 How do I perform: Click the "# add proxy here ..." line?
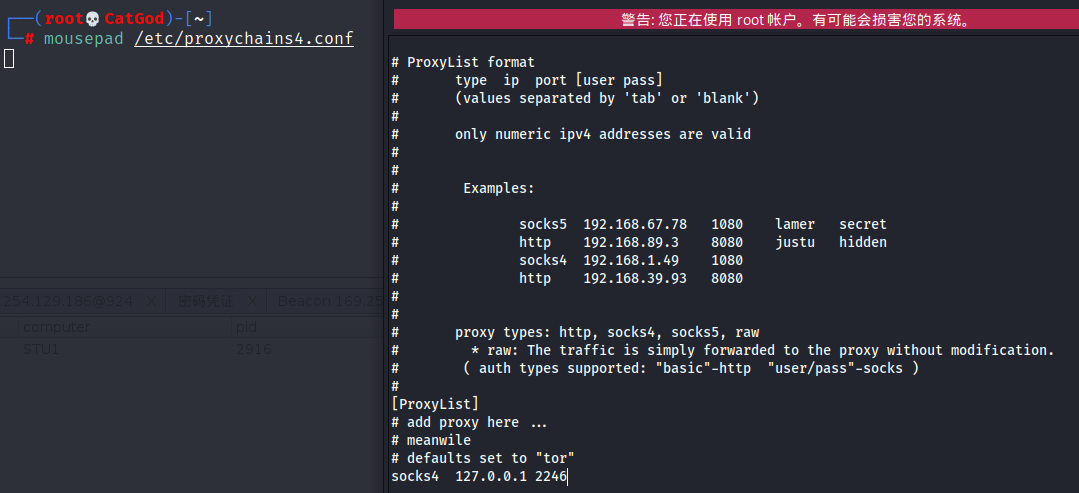click(x=469, y=423)
